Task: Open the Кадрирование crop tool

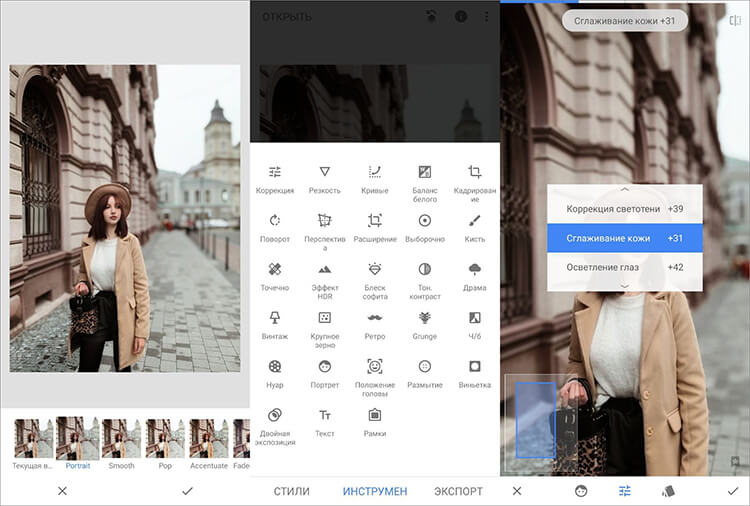Action: (474, 172)
